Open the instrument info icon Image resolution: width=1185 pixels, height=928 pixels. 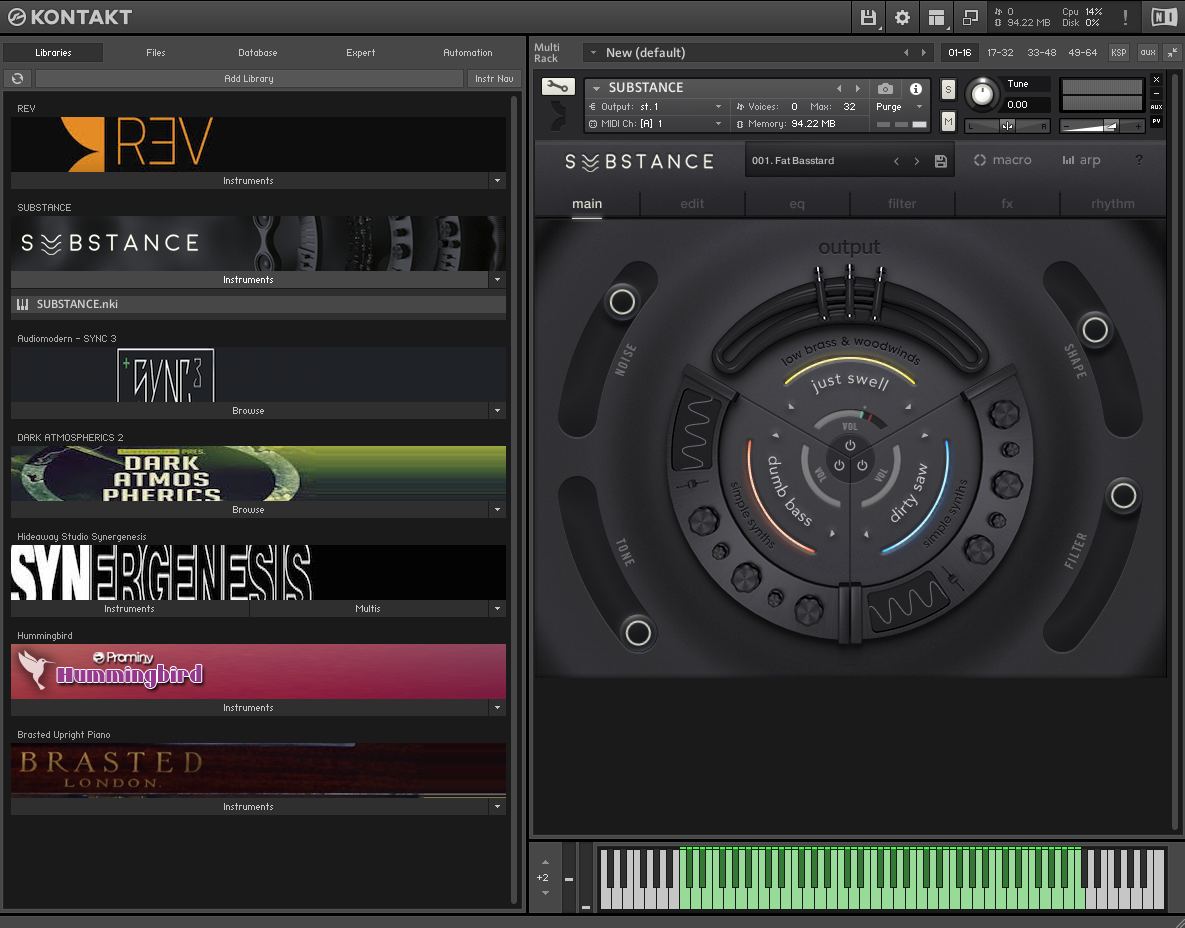(x=915, y=88)
